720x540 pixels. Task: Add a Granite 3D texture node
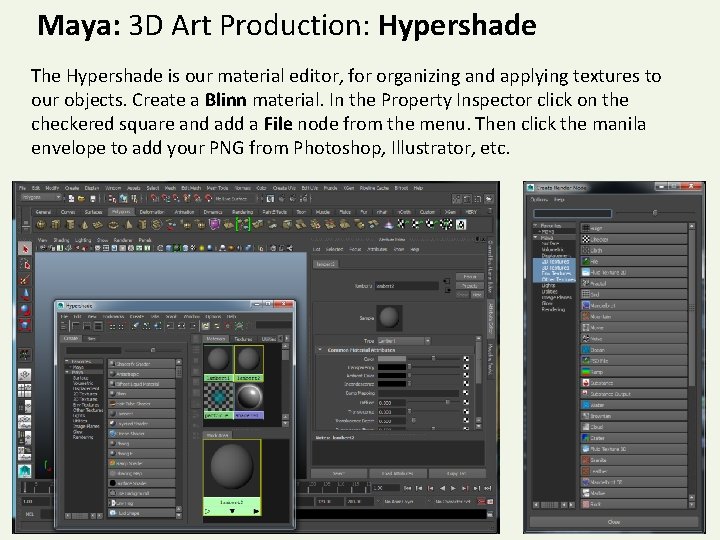(634, 460)
